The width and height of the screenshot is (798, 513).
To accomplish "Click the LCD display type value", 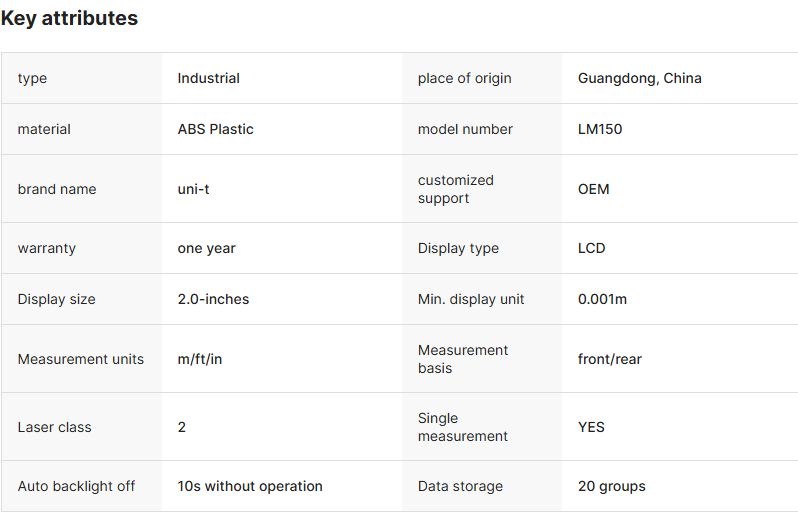I will (x=591, y=248).
